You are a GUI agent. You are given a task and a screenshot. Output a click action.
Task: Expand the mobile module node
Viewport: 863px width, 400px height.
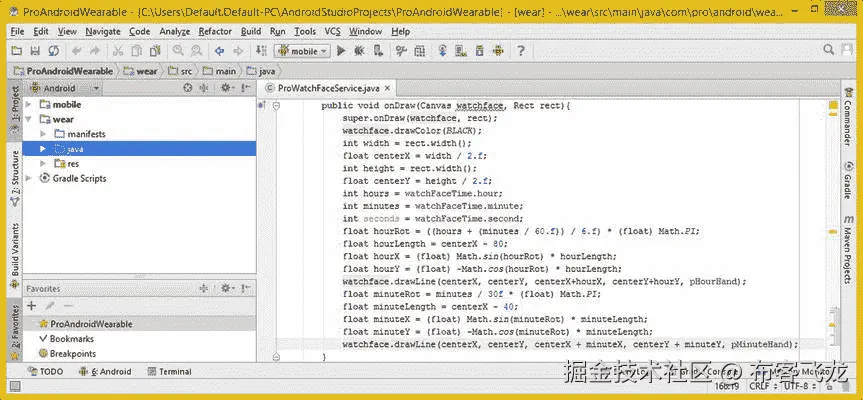pos(28,104)
